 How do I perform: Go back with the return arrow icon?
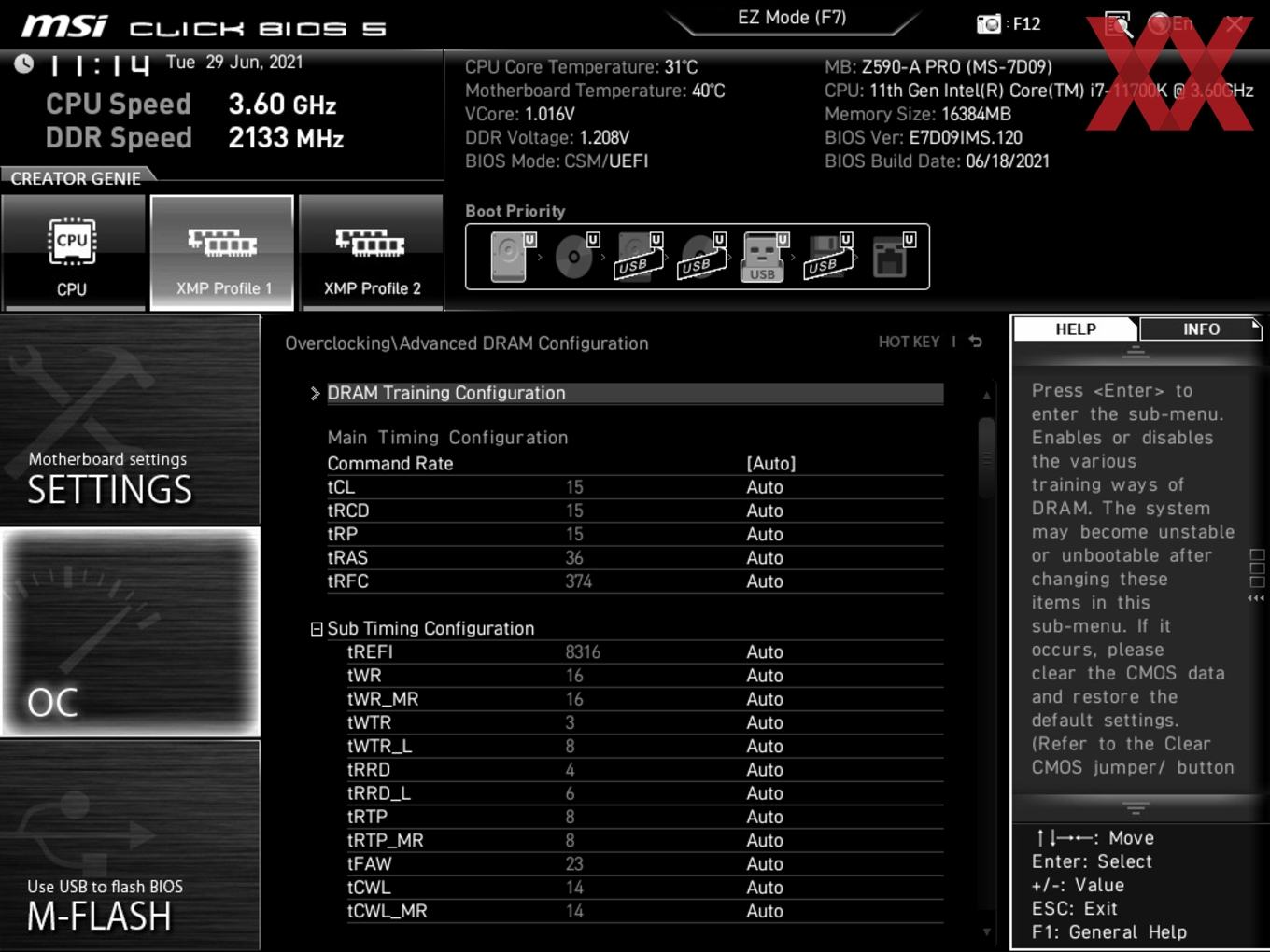click(x=976, y=342)
